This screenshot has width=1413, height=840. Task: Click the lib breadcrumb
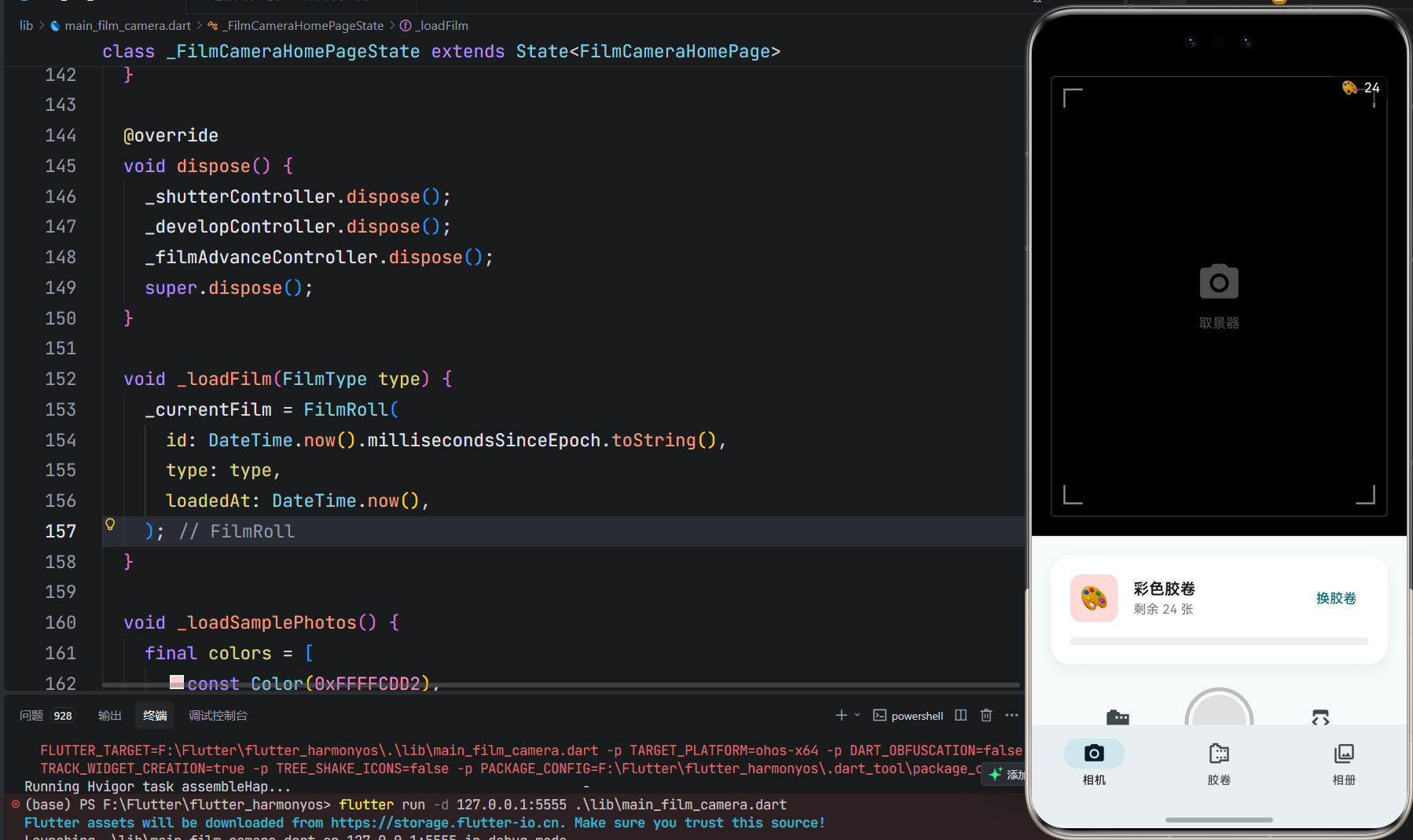coord(26,25)
